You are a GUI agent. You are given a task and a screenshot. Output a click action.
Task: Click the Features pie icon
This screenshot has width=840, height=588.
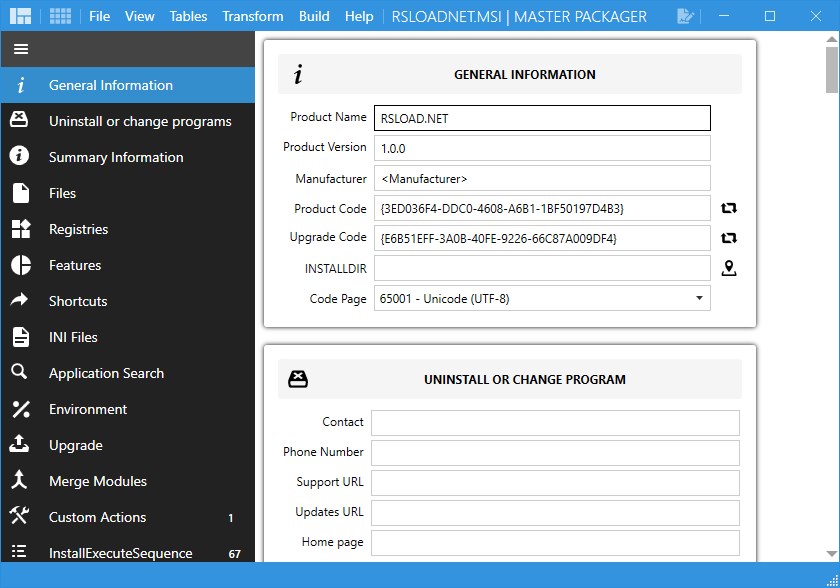click(21, 265)
